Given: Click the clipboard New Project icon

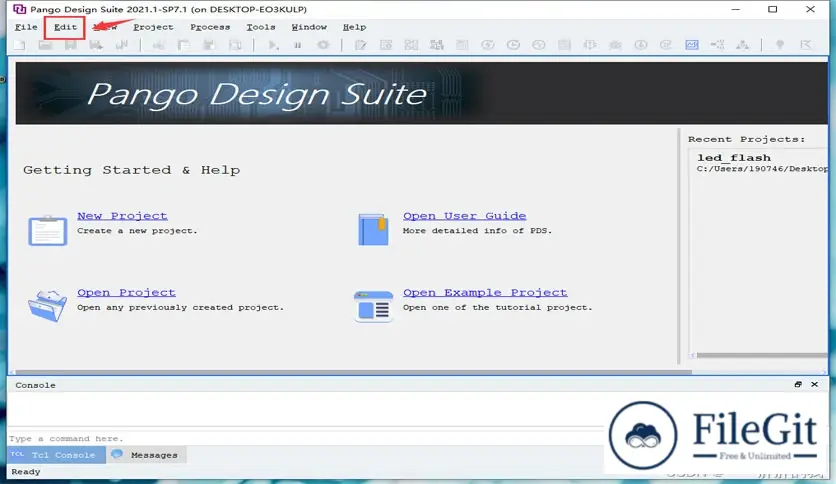Looking at the screenshot, I should pos(47,230).
